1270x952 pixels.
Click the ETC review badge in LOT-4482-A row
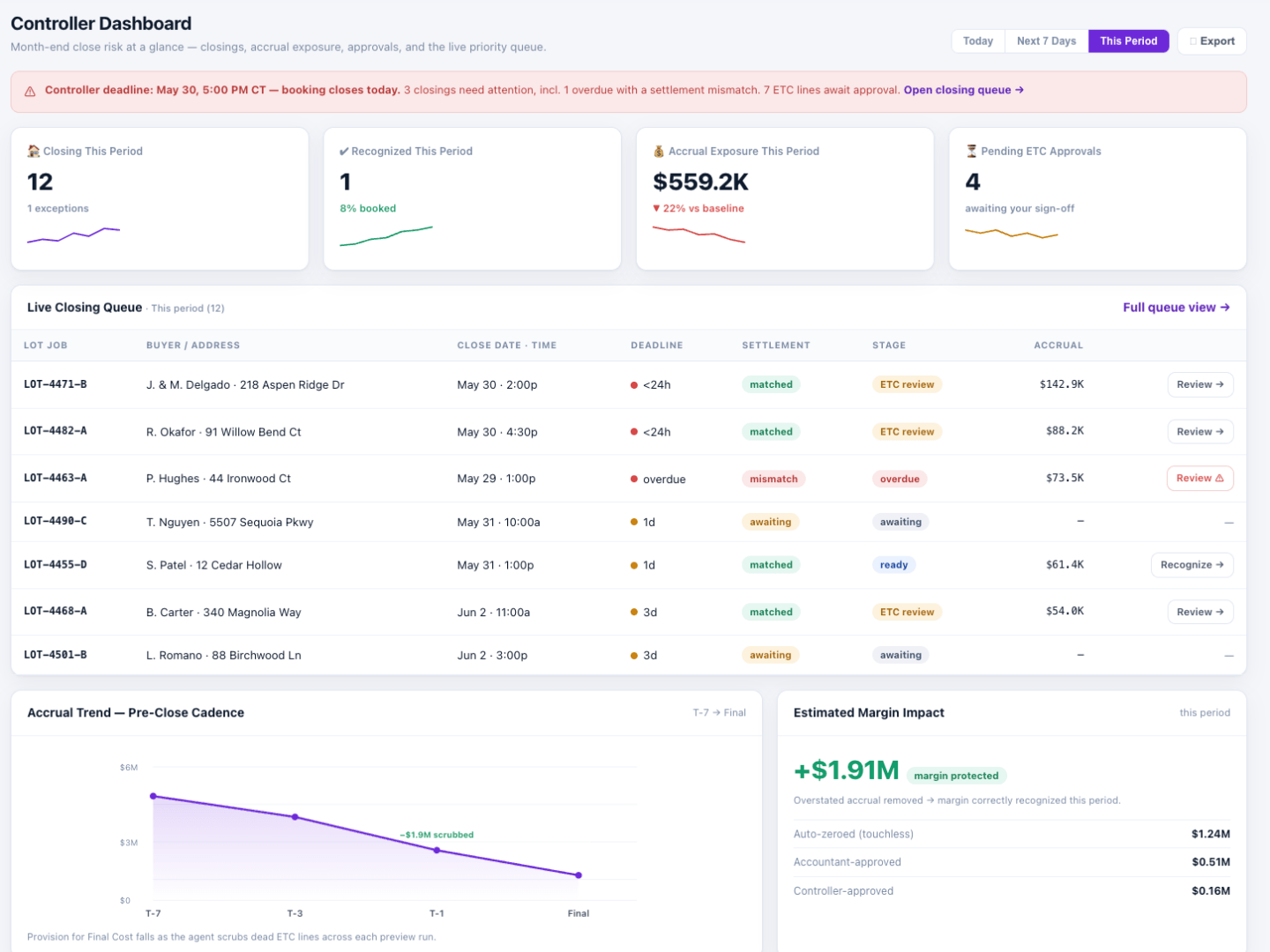pyautogui.click(x=907, y=432)
